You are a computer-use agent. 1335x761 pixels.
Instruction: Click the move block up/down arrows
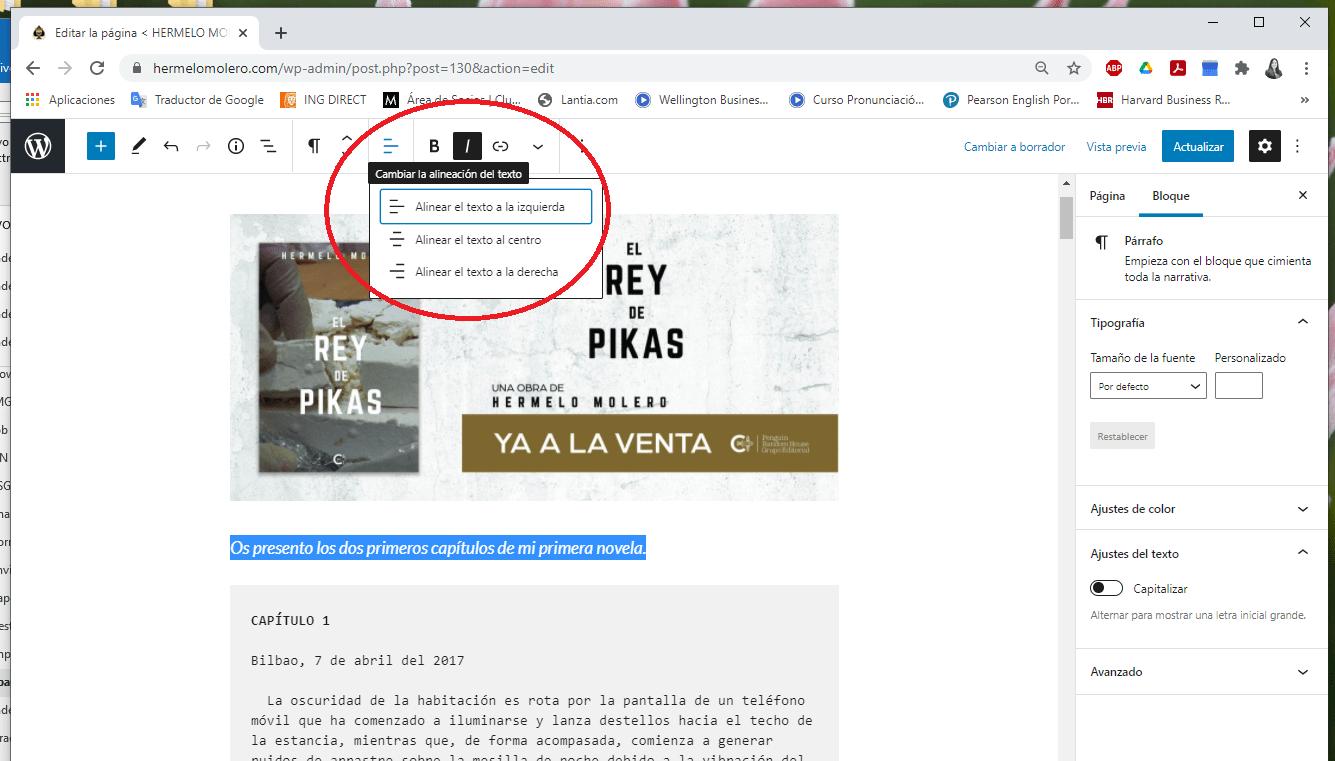347,146
